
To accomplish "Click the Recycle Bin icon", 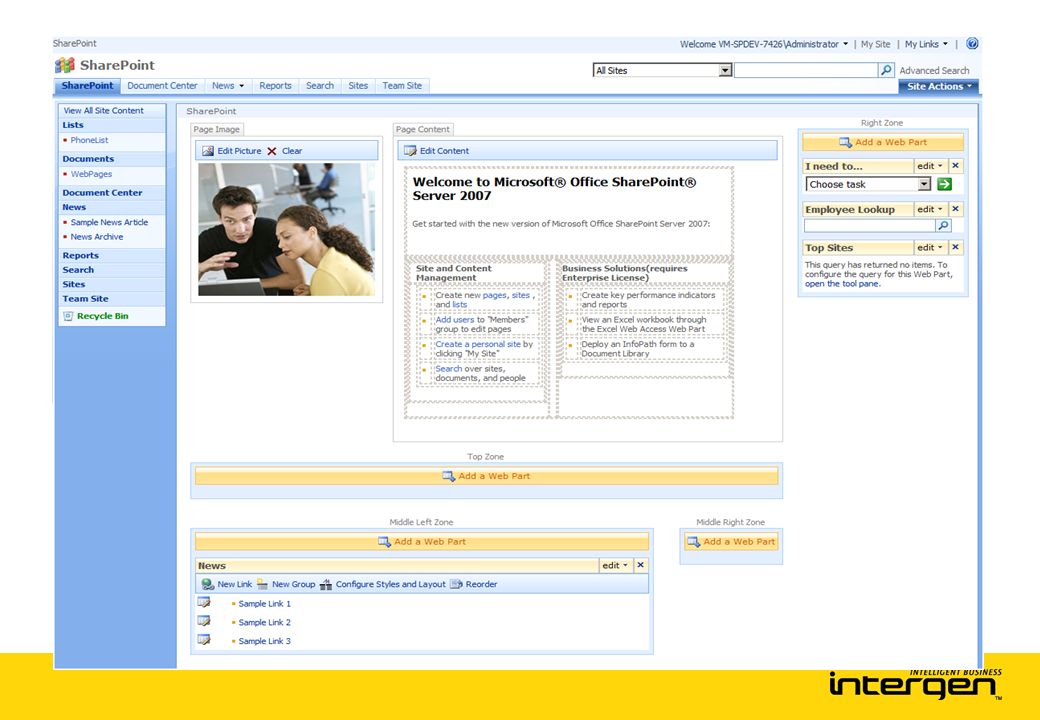I will tap(68, 316).
